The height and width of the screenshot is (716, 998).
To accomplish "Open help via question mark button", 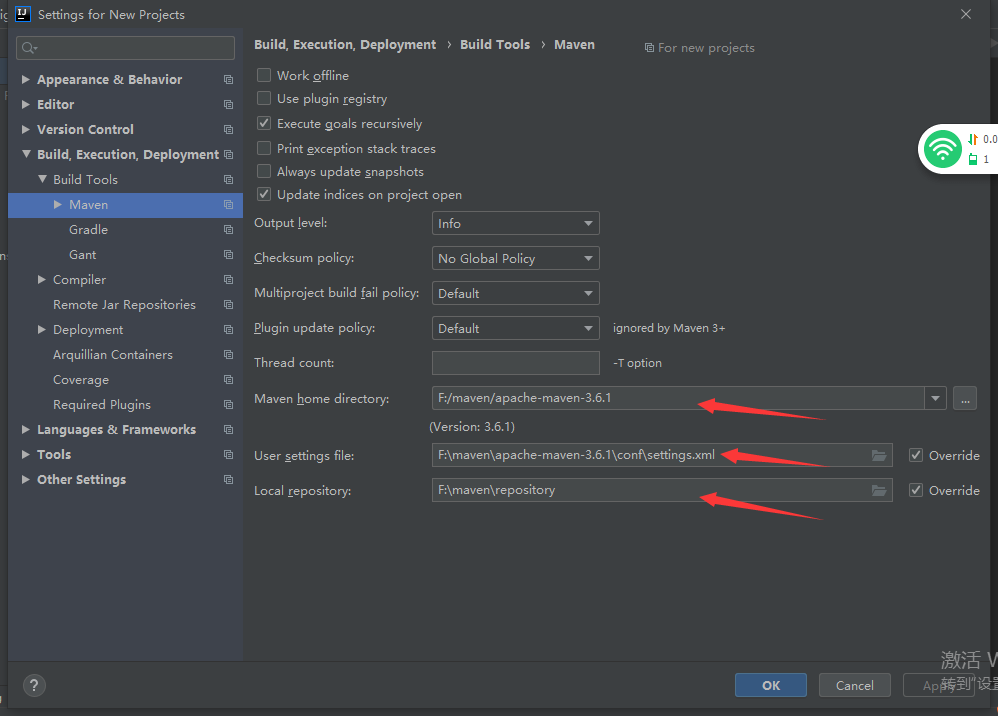I will (34, 685).
